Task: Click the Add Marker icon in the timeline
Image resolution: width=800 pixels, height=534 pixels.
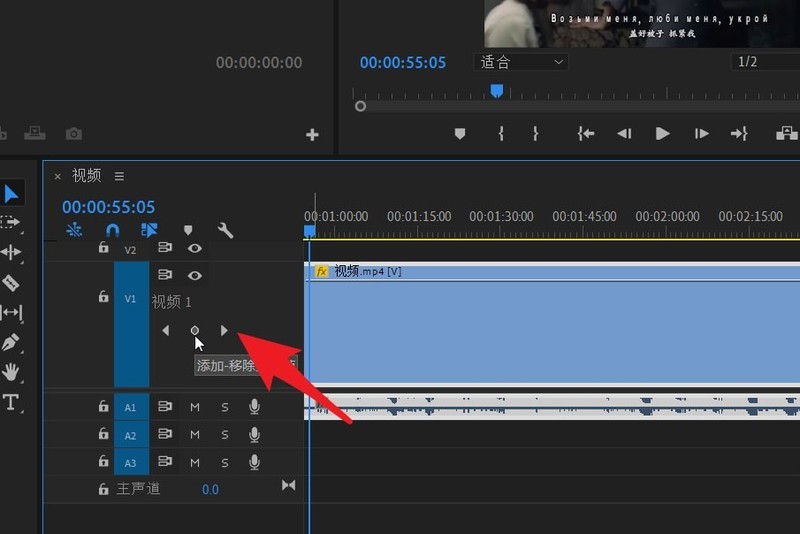Action: pyautogui.click(x=187, y=230)
